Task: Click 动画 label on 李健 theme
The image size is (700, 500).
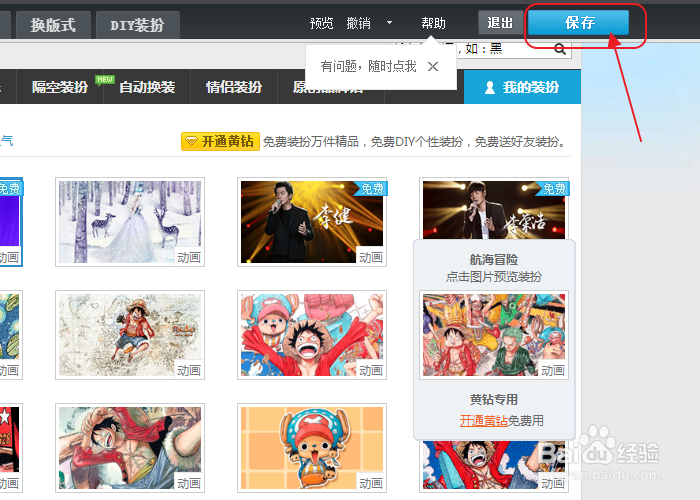Action: pos(371,257)
